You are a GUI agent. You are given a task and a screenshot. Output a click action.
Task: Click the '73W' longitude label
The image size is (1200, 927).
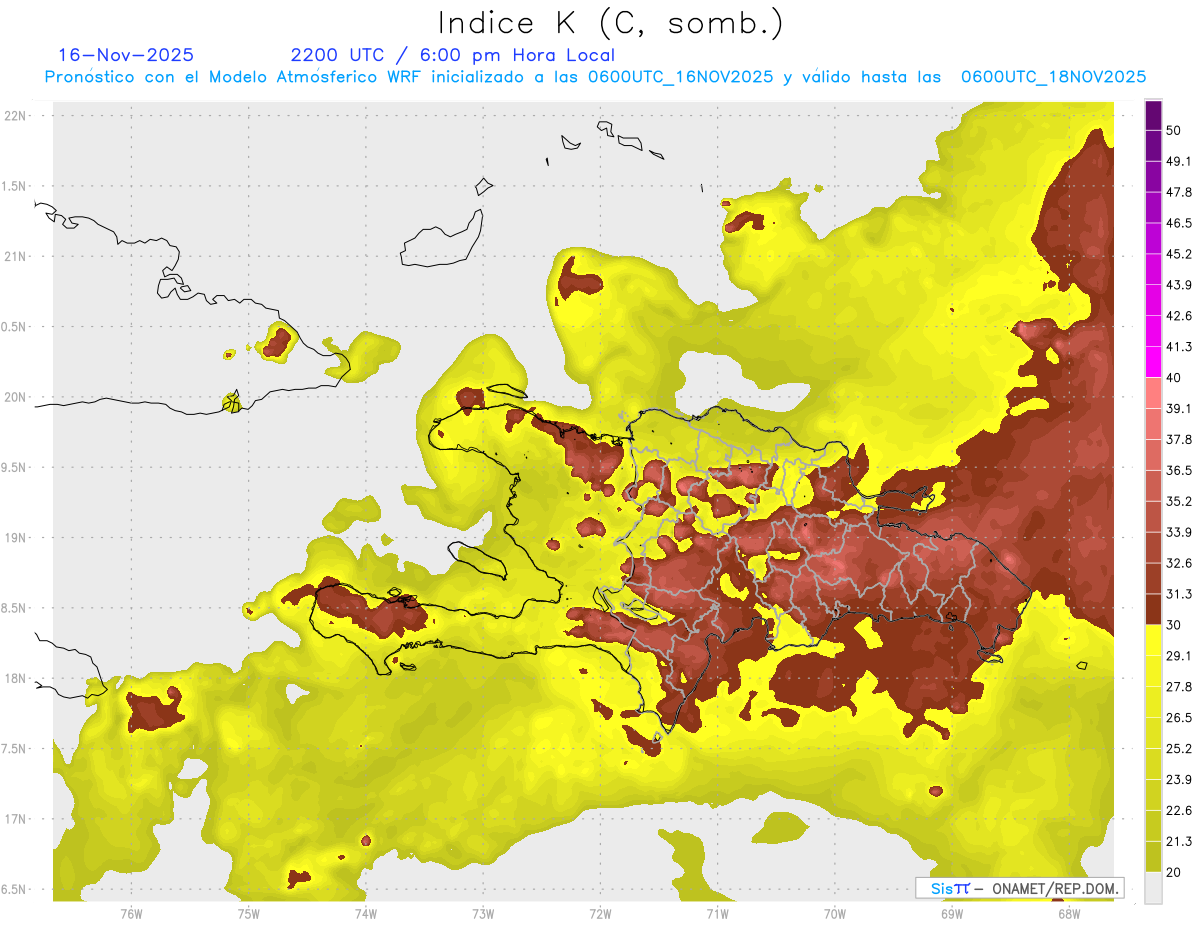483,914
